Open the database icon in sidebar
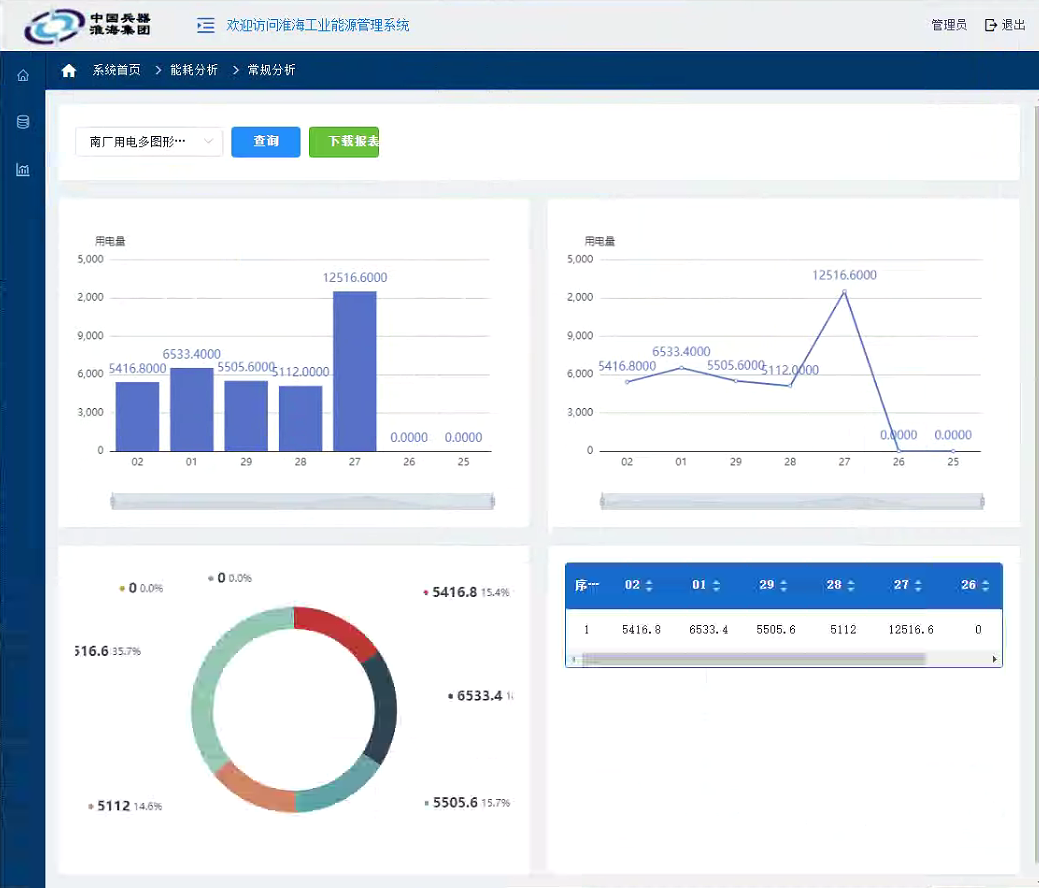Screen dimensions: 1039x888 pyautogui.click(x=23, y=122)
